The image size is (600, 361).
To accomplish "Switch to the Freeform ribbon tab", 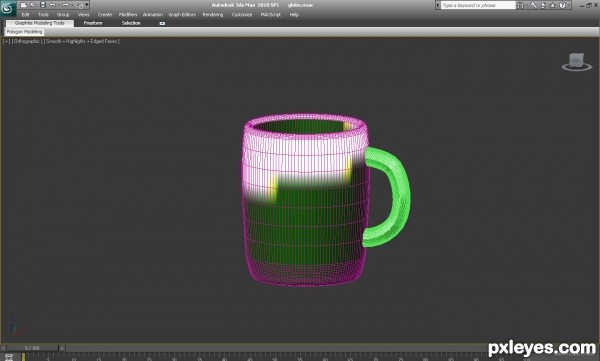I will [93, 23].
